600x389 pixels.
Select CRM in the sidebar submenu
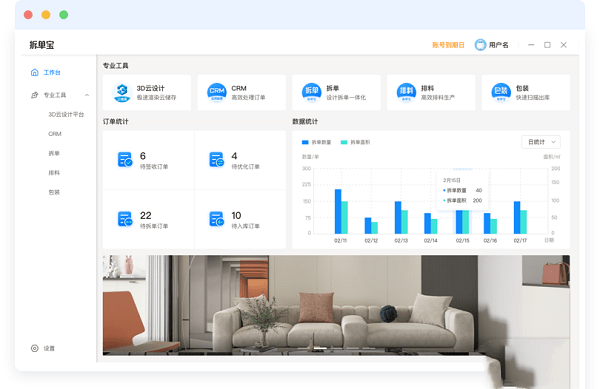point(55,134)
